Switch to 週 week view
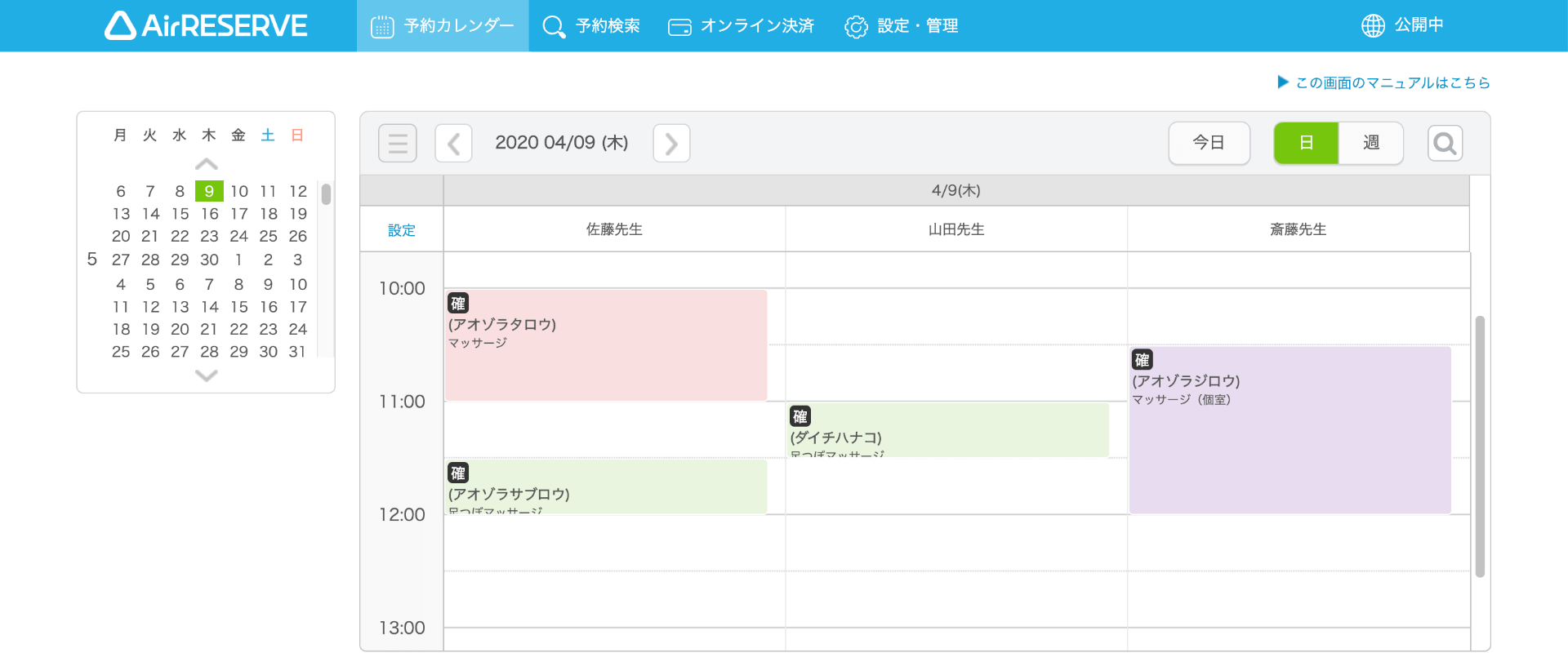 pyautogui.click(x=1370, y=143)
